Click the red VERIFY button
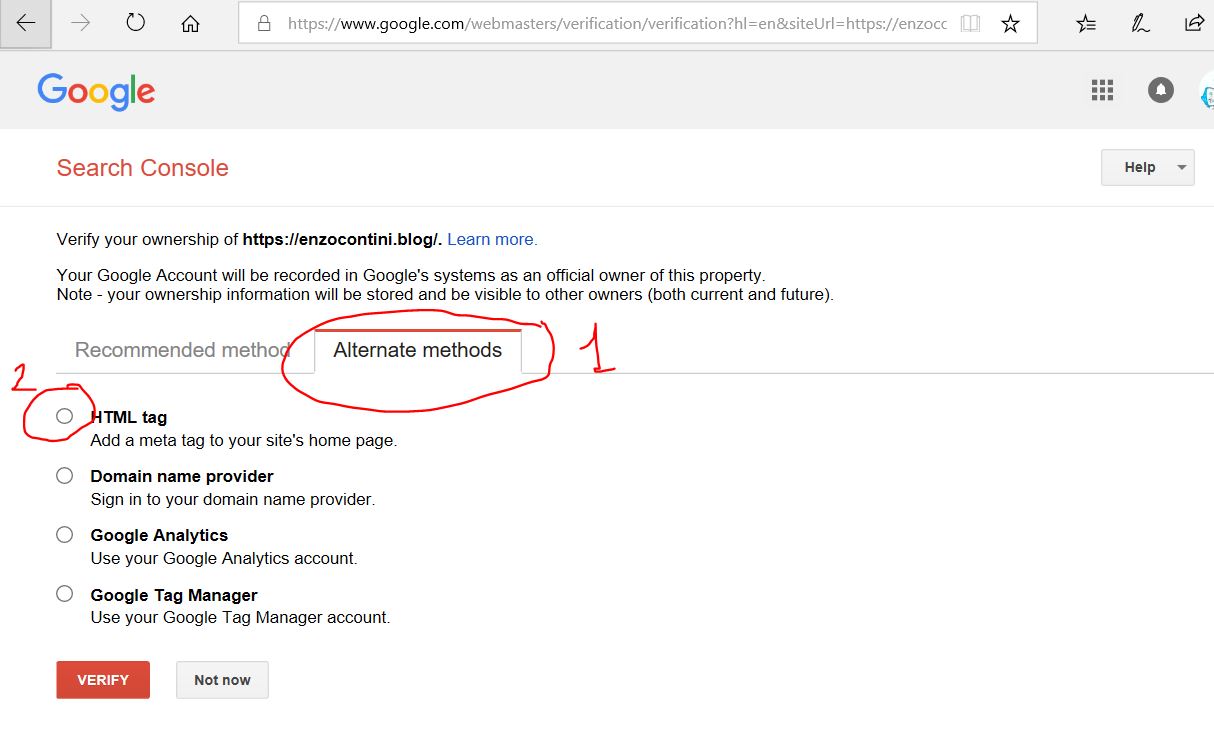The width and height of the screenshot is (1214, 738). [103, 680]
